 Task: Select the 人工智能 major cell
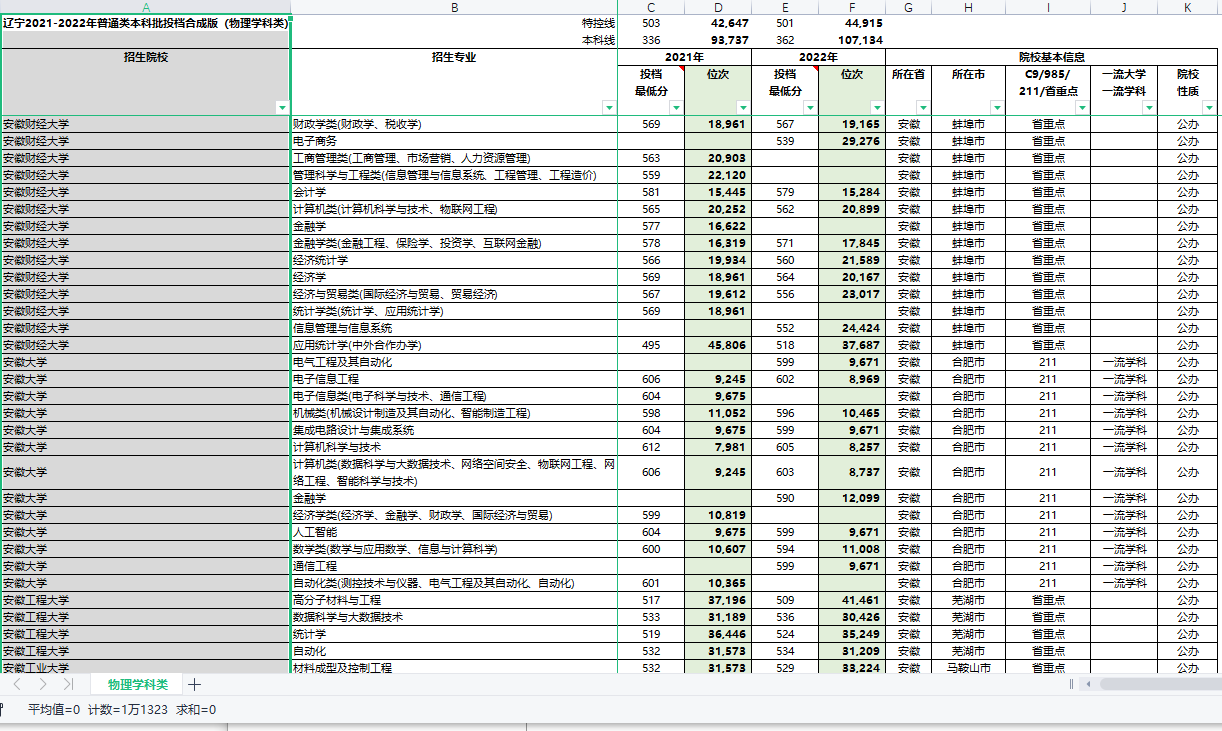click(454, 532)
